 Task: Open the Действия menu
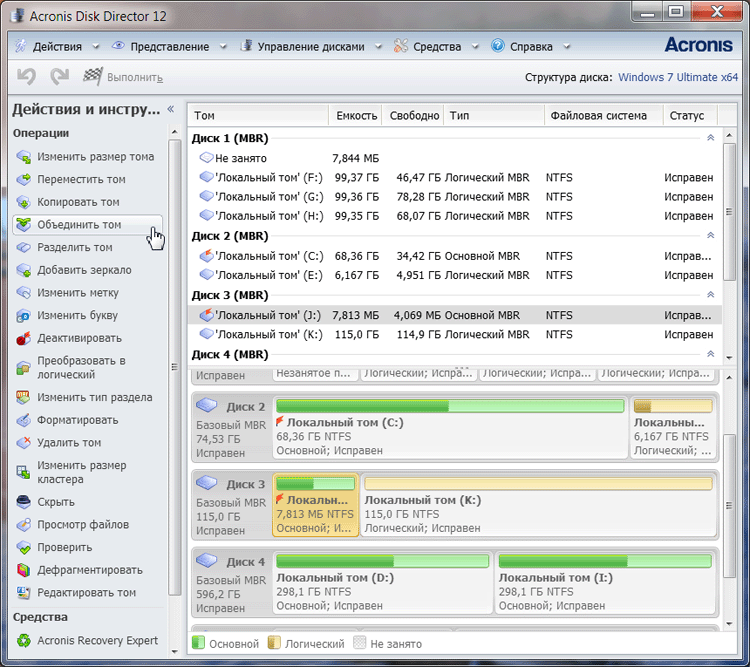(57, 47)
